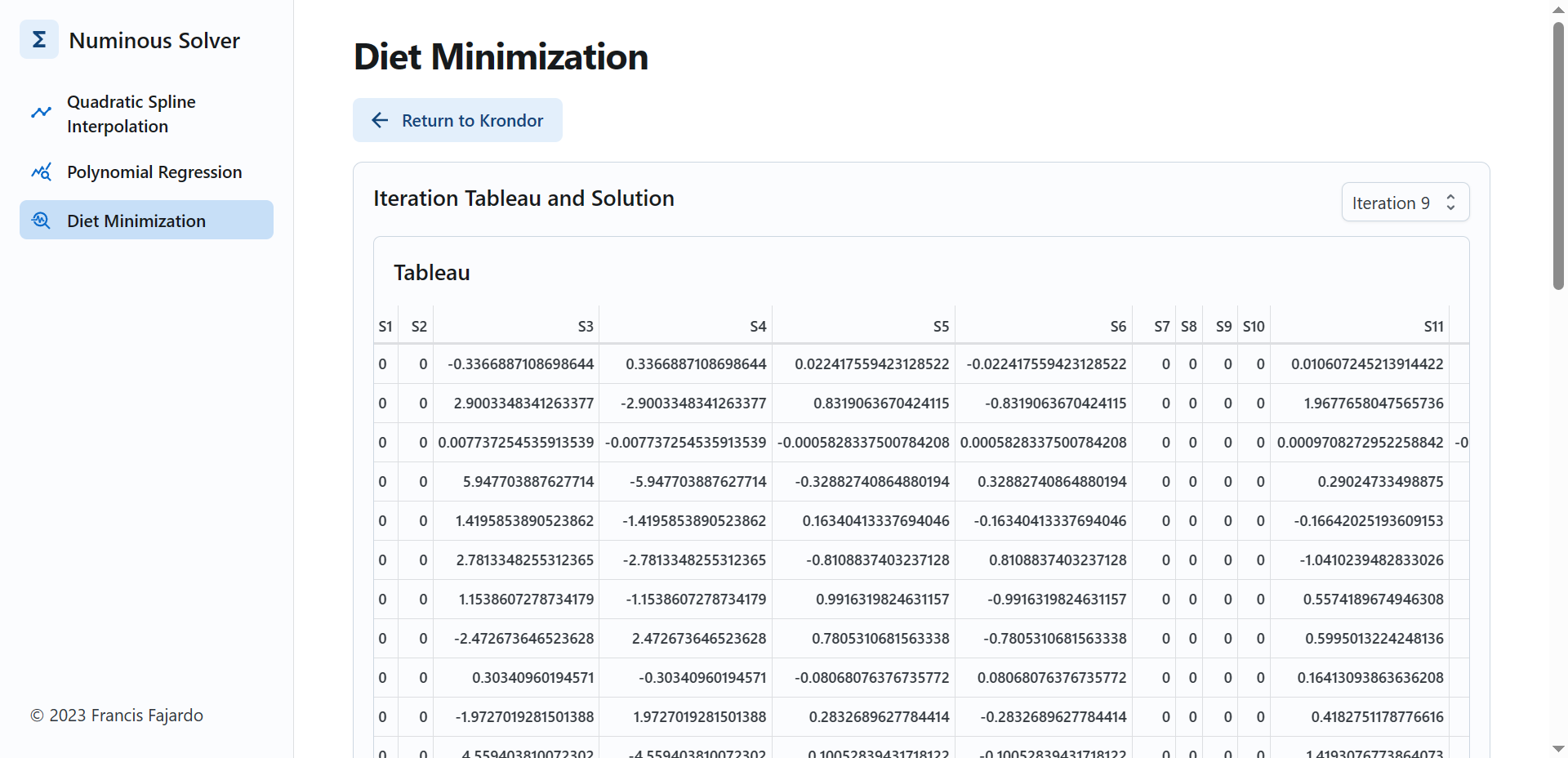The height and width of the screenshot is (758, 1568).
Task: Click the S1 column header
Action: click(x=385, y=326)
